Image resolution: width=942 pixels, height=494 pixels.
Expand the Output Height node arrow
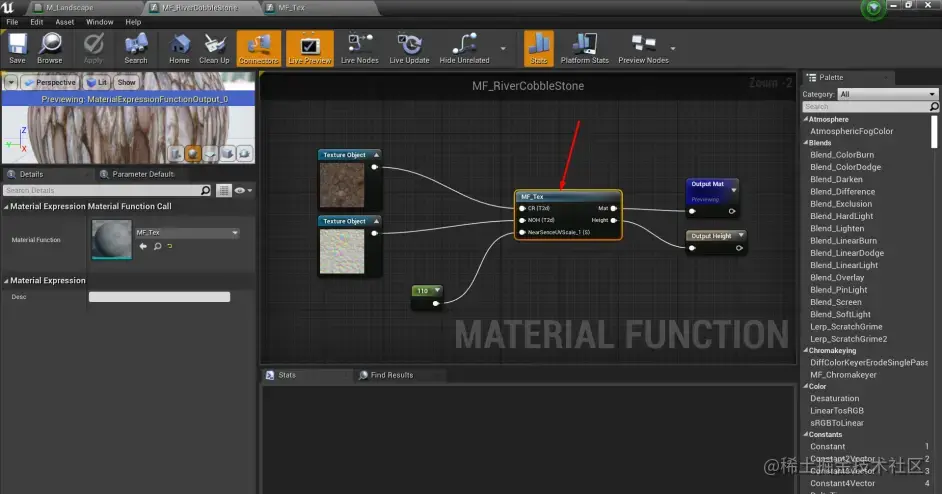(741, 236)
